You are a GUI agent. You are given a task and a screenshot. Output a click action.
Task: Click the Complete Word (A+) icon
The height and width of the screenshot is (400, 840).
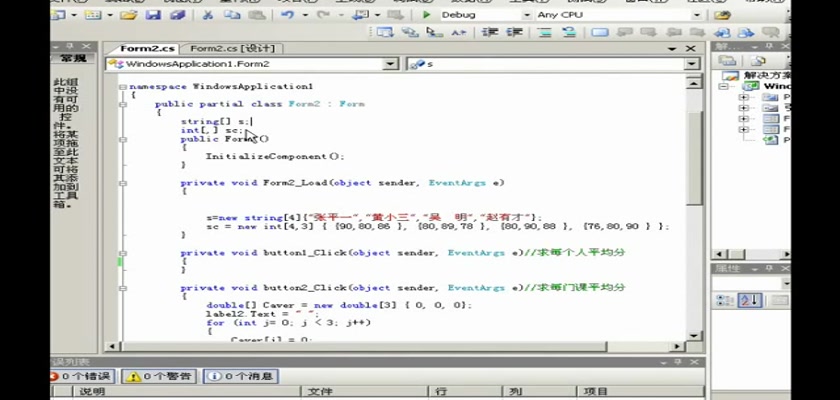[x=458, y=32]
